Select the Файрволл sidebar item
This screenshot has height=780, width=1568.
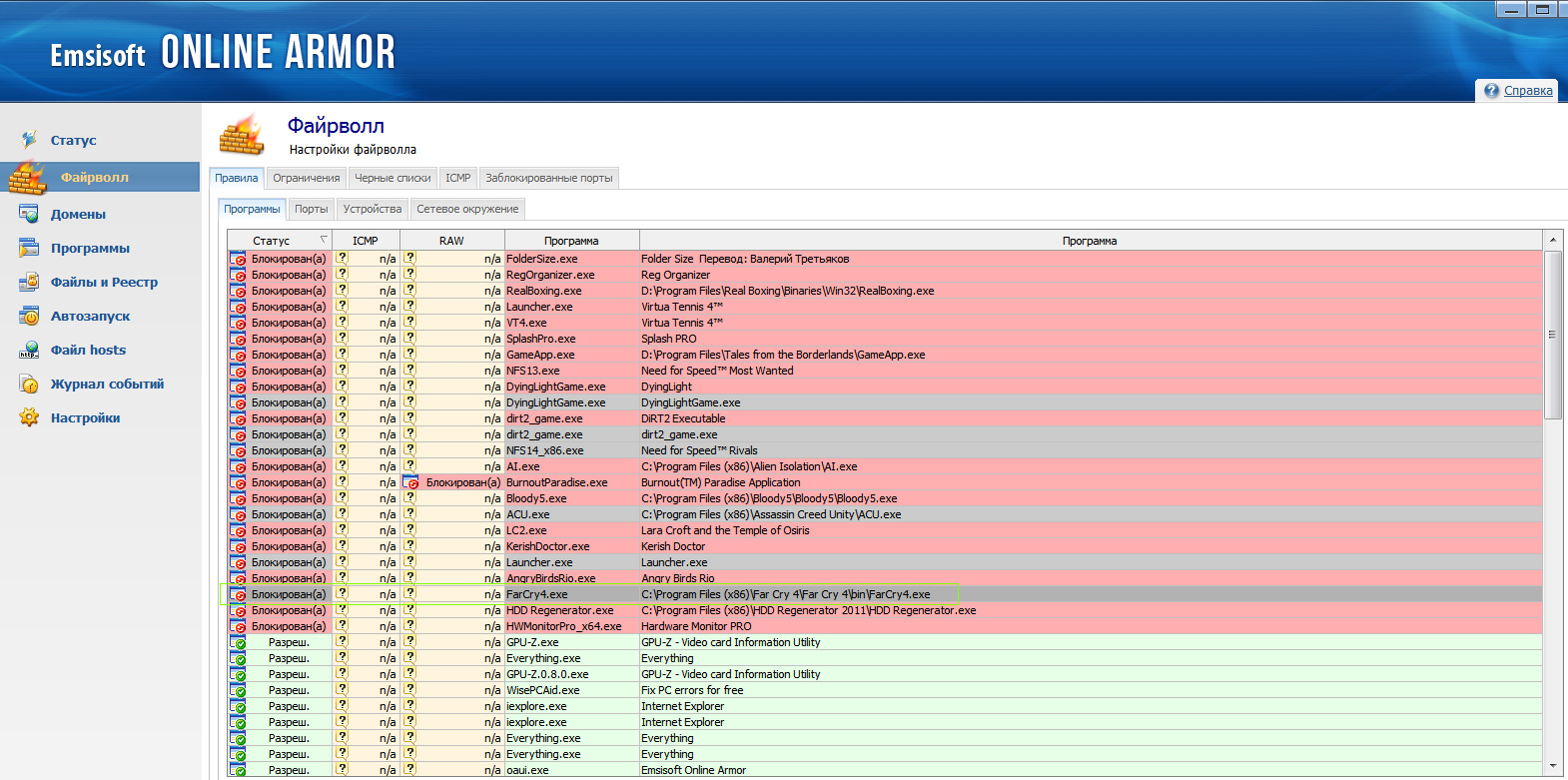tap(94, 177)
